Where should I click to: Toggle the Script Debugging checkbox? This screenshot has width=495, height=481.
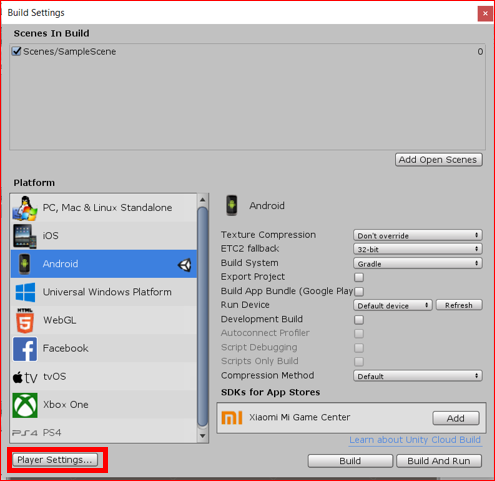(359, 348)
